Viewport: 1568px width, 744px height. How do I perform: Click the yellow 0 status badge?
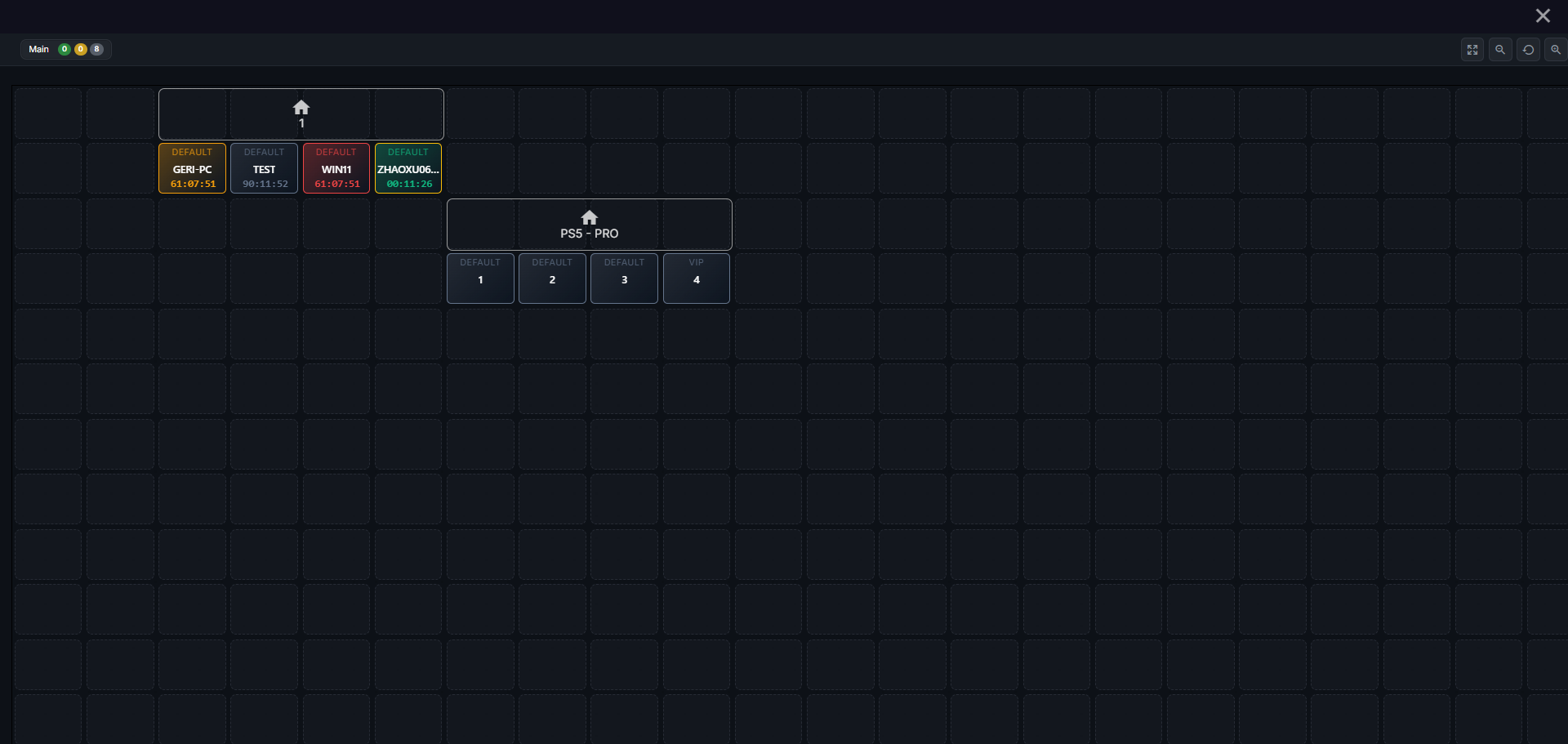click(x=81, y=49)
